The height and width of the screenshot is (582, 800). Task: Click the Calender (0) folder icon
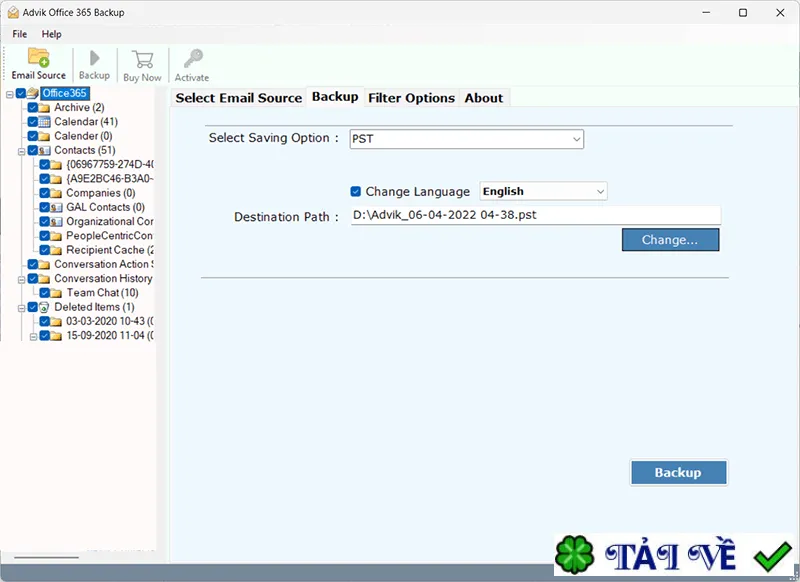(x=44, y=136)
